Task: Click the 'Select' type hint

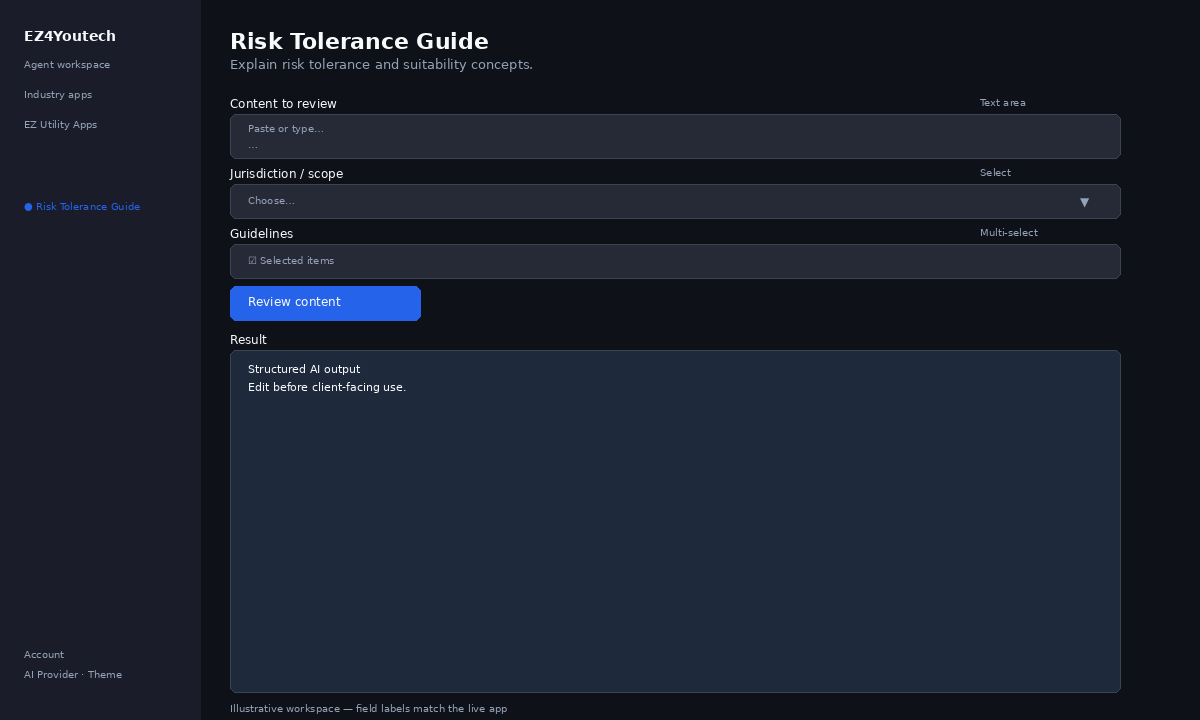Action: 995,173
